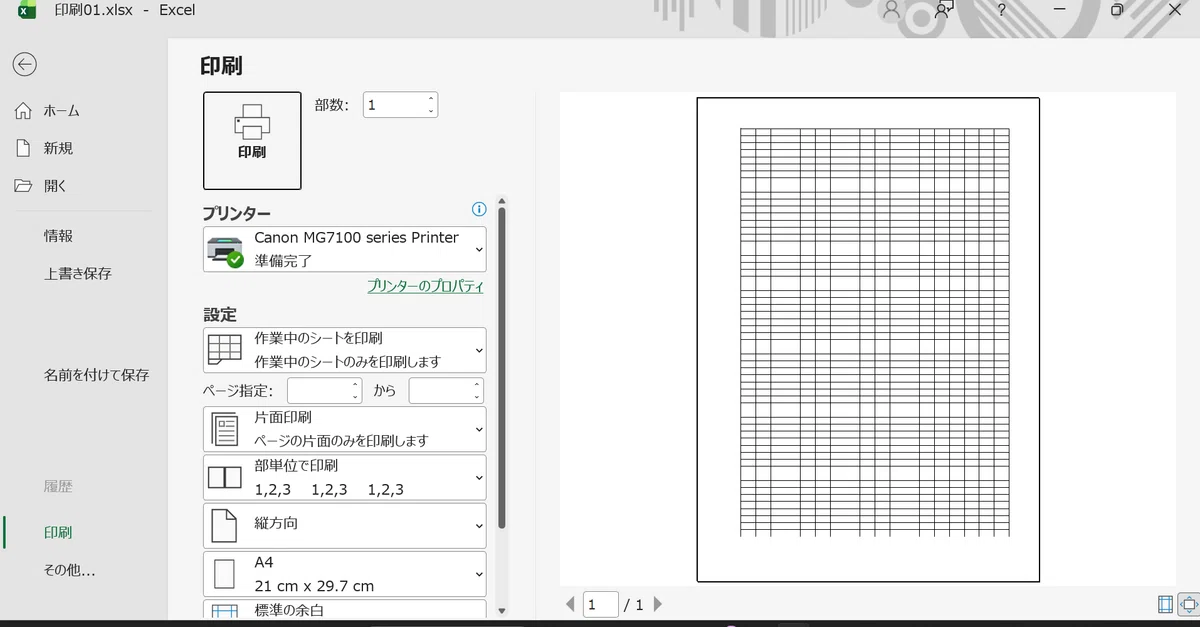Click the sheet grid icon beside 作業中のシートを印刷
This screenshot has height=627, width=1200.
[225, 350]
